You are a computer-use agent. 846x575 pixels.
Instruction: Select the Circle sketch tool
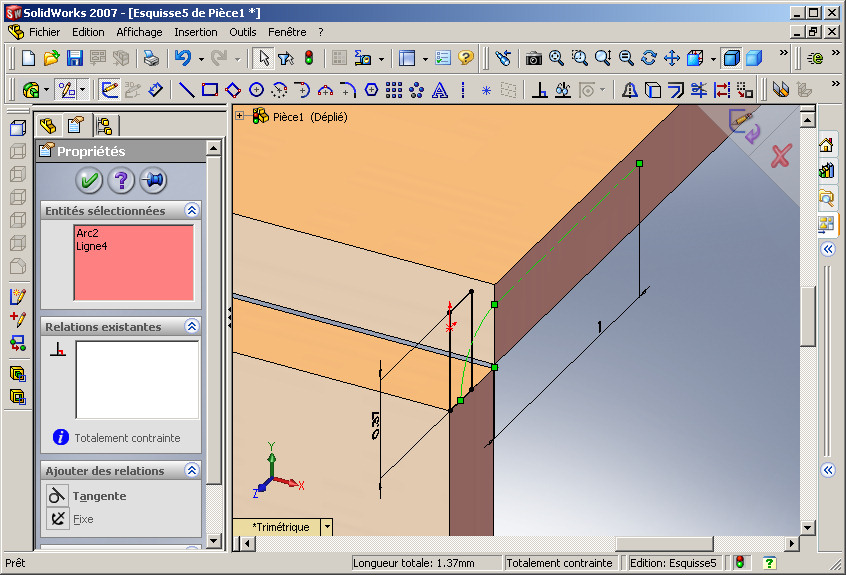tap(256, 90)
